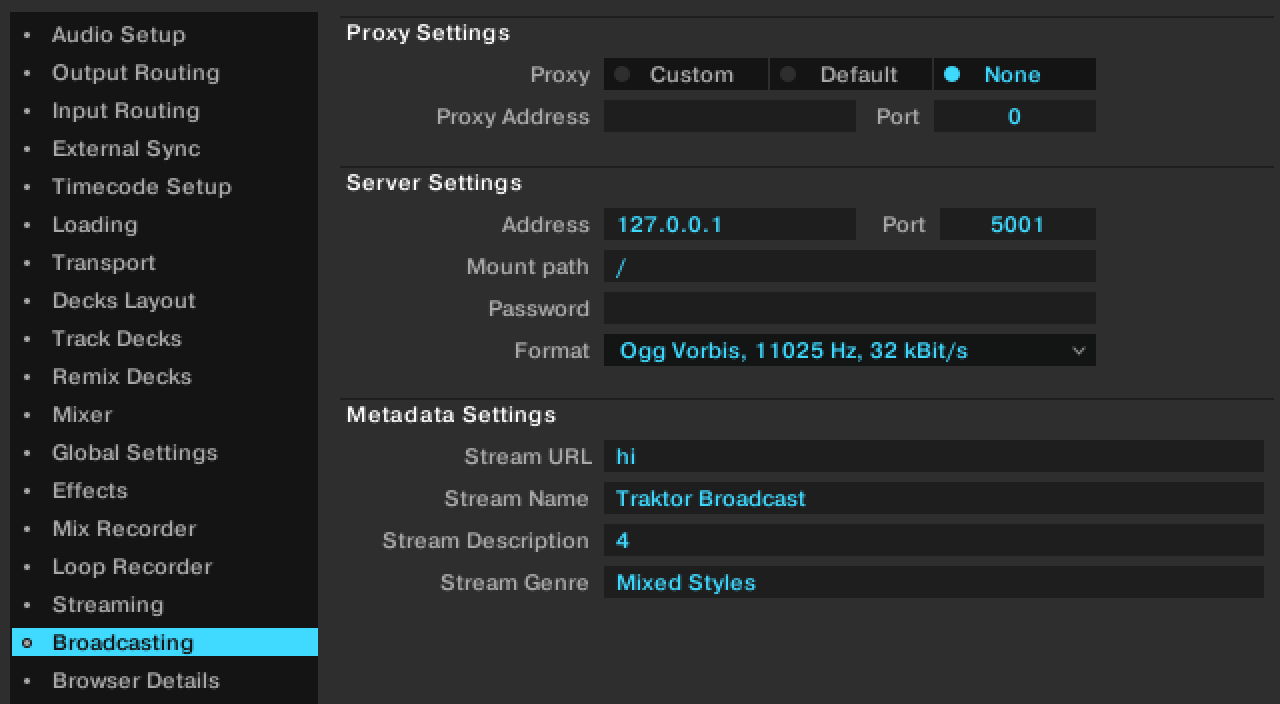The image size is (1280, 704).
Task: Select the Broadcasting preferences page
Action: pyautogui.click(x=124, y=643)
